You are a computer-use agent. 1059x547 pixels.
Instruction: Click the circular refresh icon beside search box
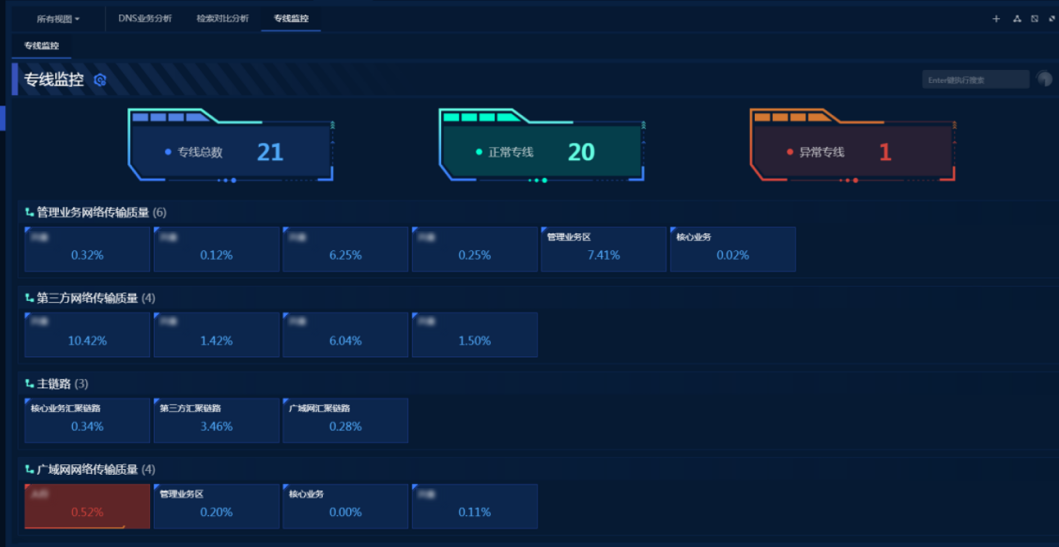click(x=1045, y=80)
